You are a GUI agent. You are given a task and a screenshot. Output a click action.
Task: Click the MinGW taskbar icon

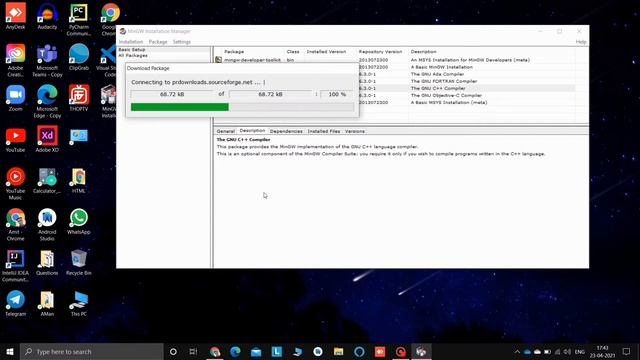click(x=421, y=351)
